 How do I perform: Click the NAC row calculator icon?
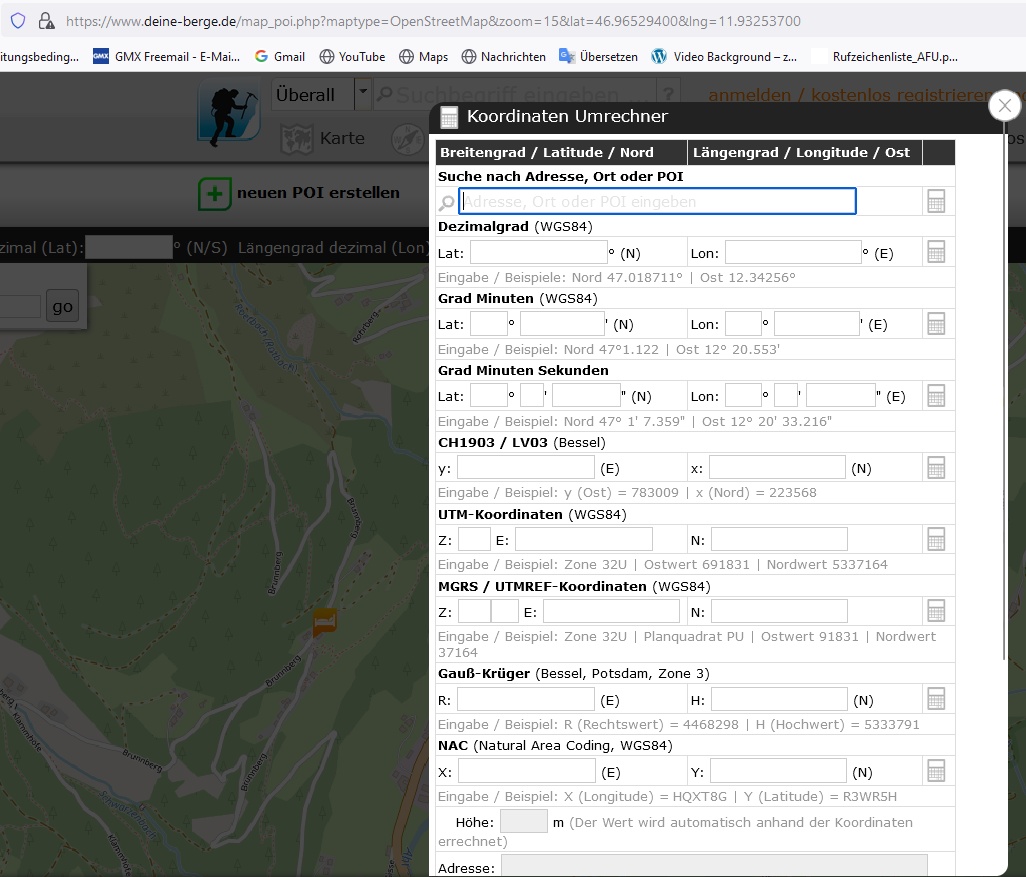point(936,771)
